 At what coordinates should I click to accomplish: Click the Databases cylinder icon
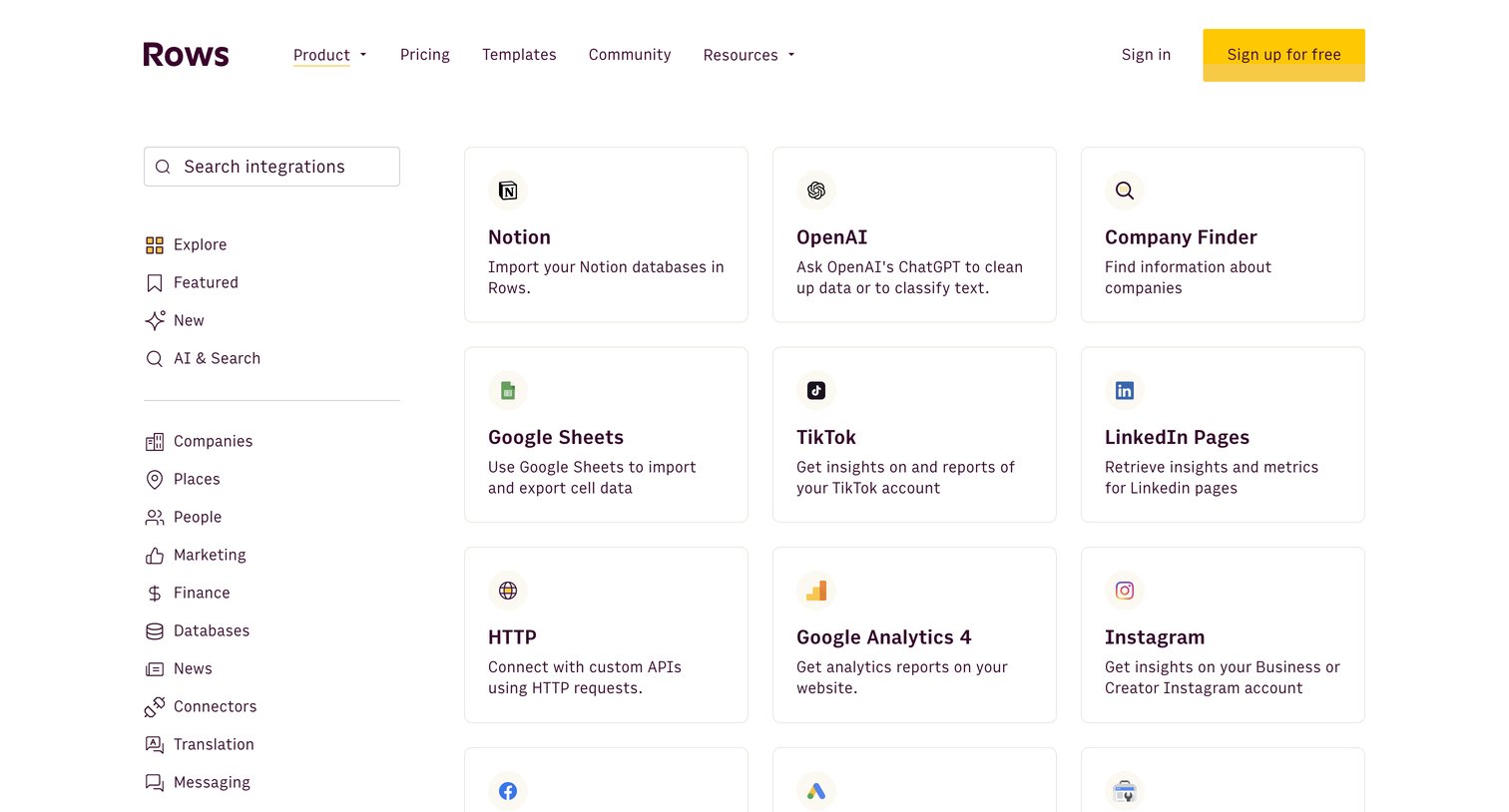pos(155,631)
